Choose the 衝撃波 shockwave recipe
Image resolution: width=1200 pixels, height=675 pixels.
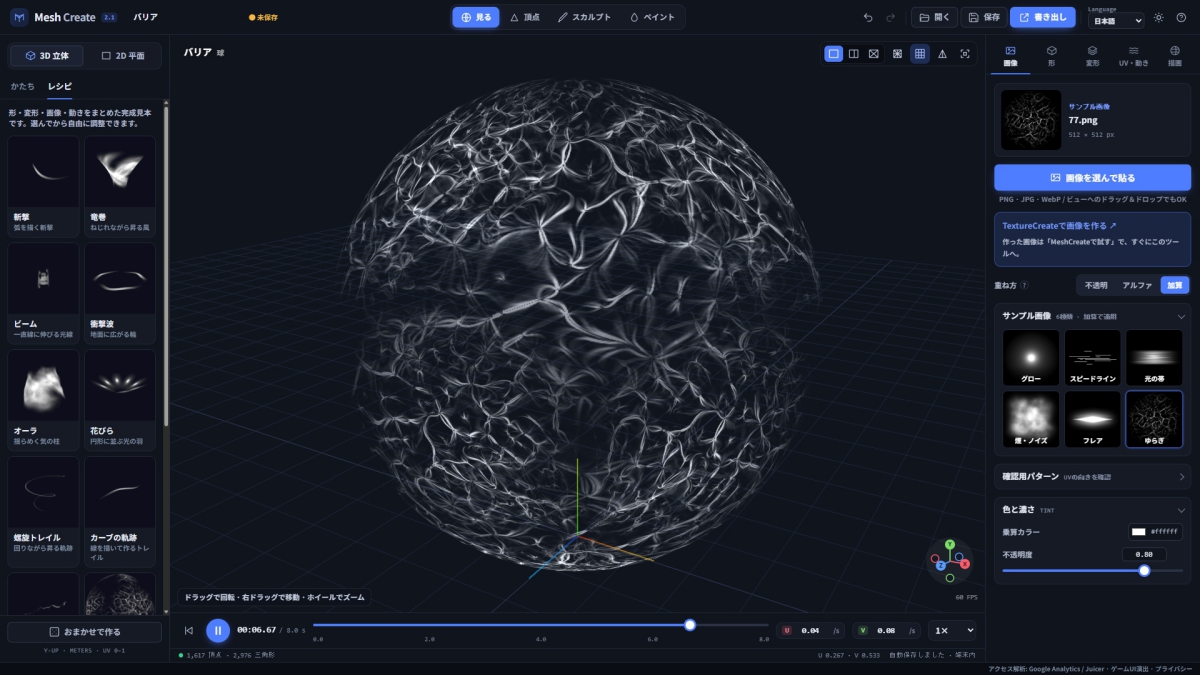[x=120, y=293]
